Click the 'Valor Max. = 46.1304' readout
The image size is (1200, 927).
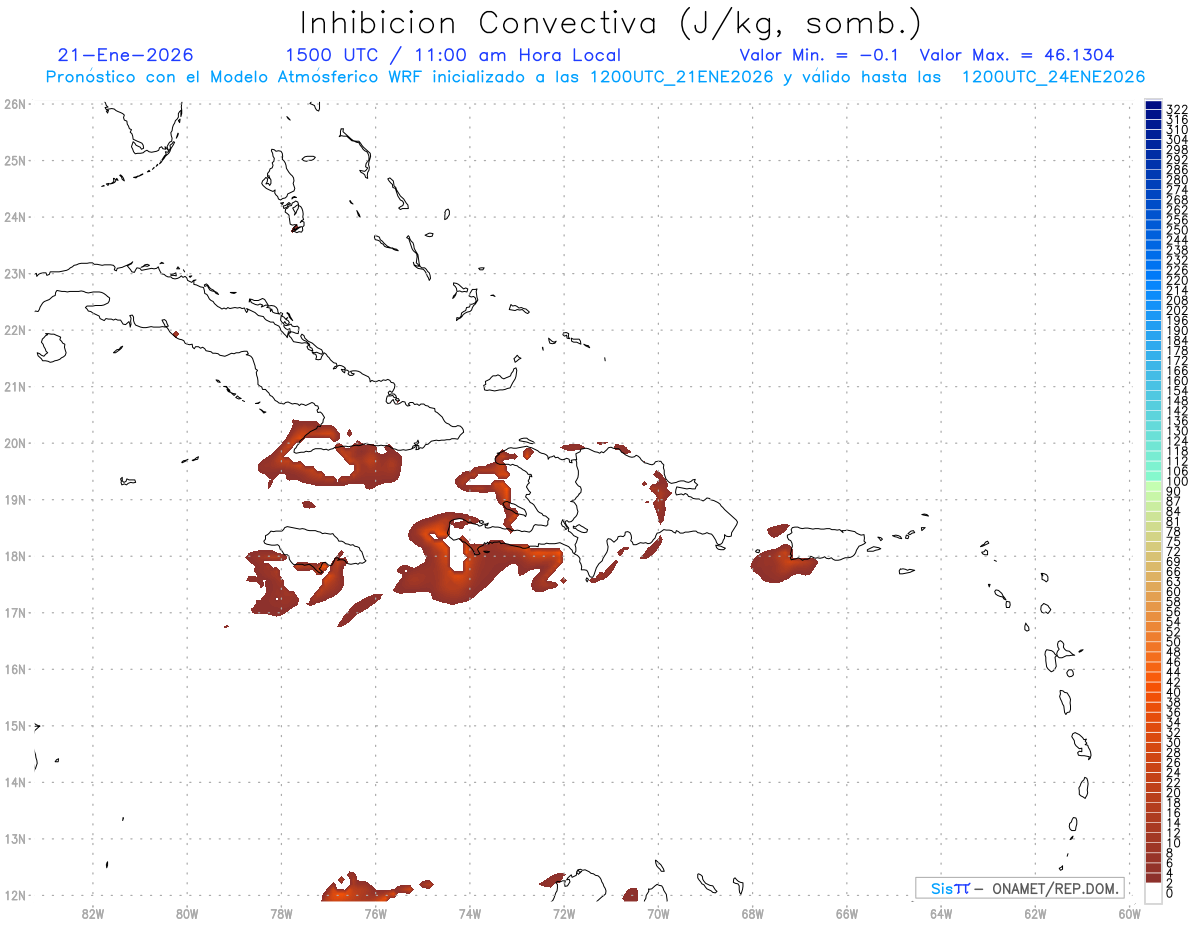[x=1017, y=55]
